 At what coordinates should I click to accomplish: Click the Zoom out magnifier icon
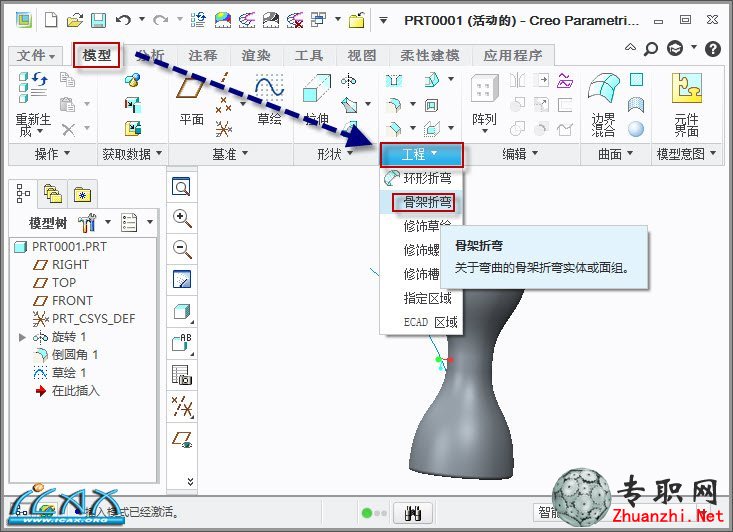(182, 249)
